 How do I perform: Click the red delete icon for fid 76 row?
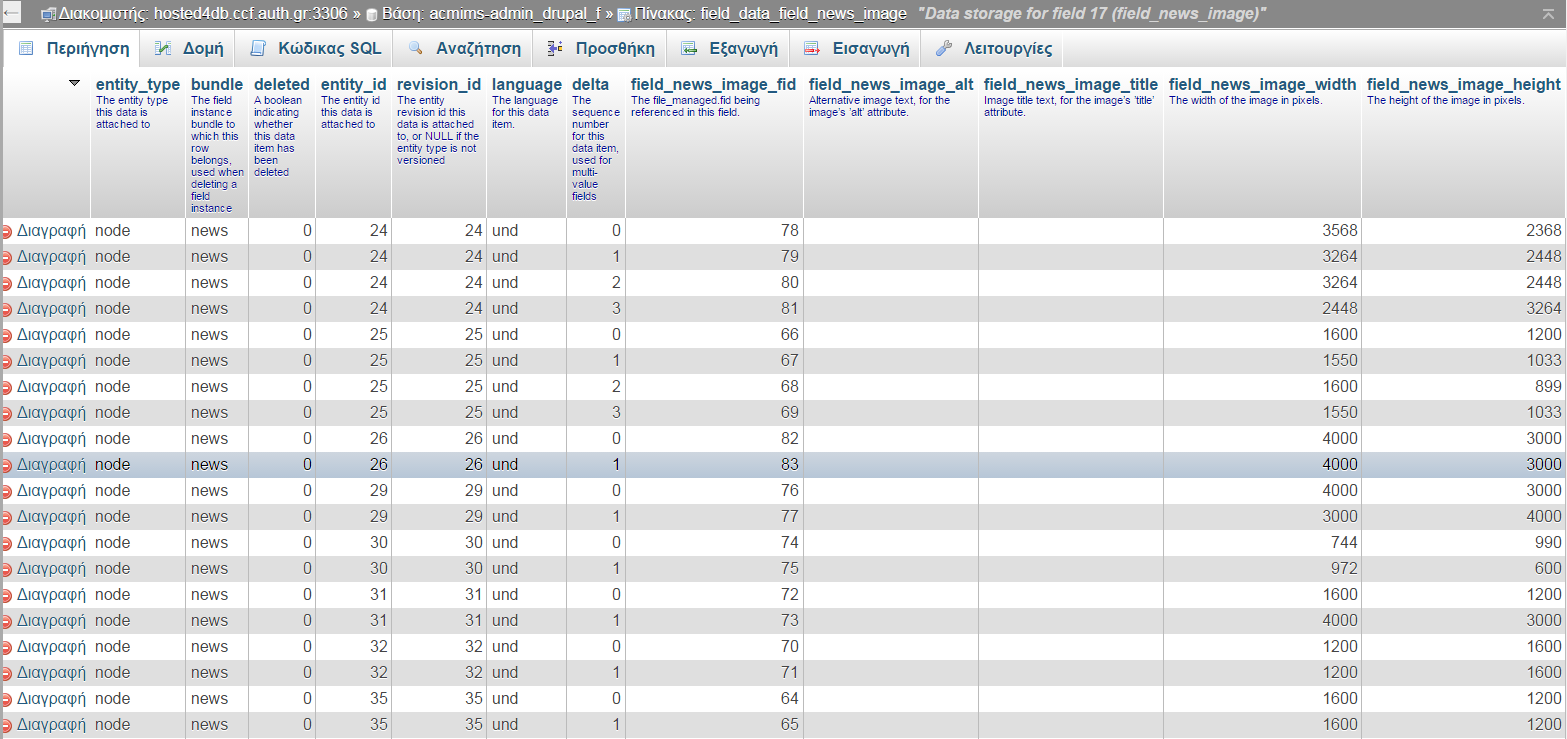7,491
